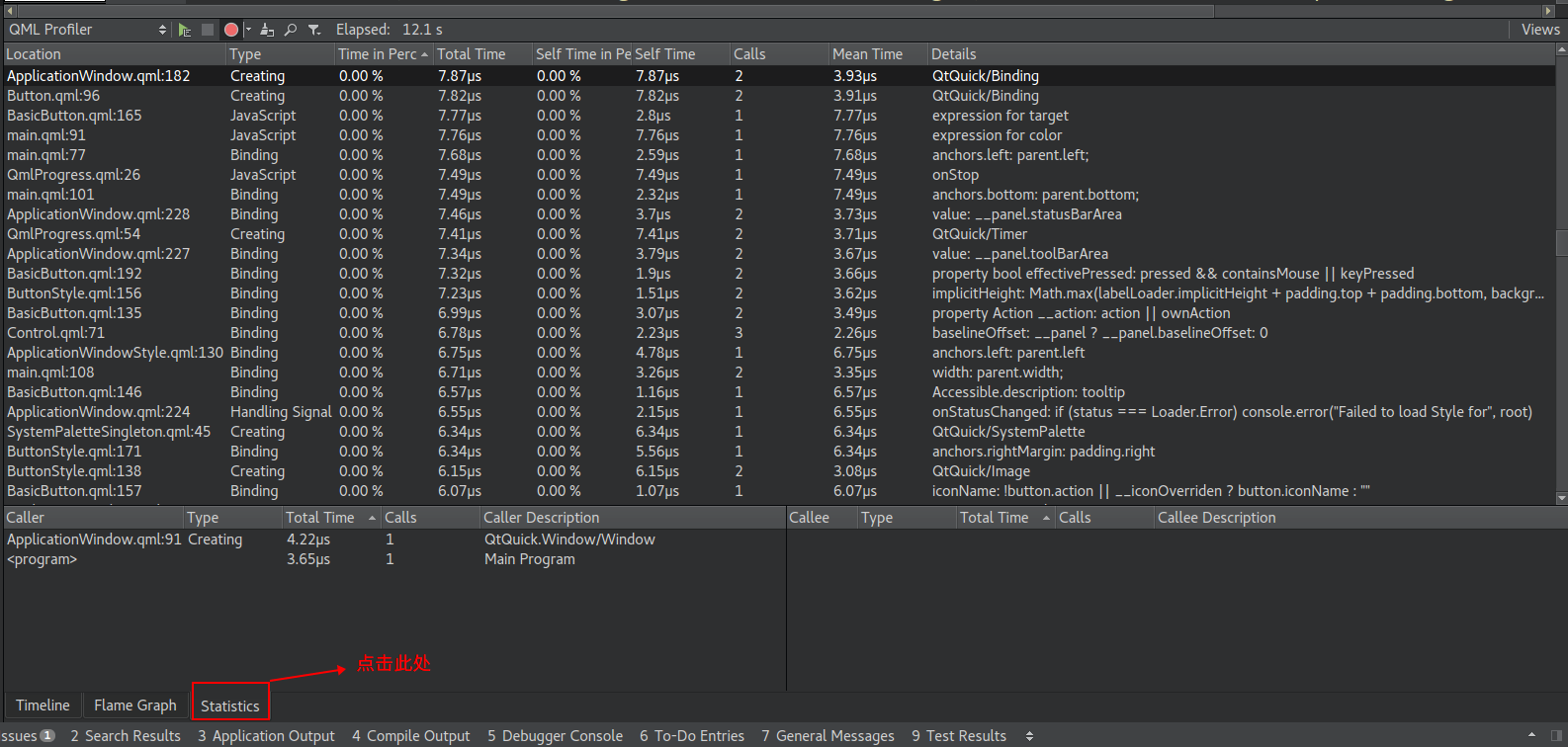Open the QML Profiler tool selector combo box
Image resolution: width=1568 pixels, height=747 pixels.
pos(88,30)
